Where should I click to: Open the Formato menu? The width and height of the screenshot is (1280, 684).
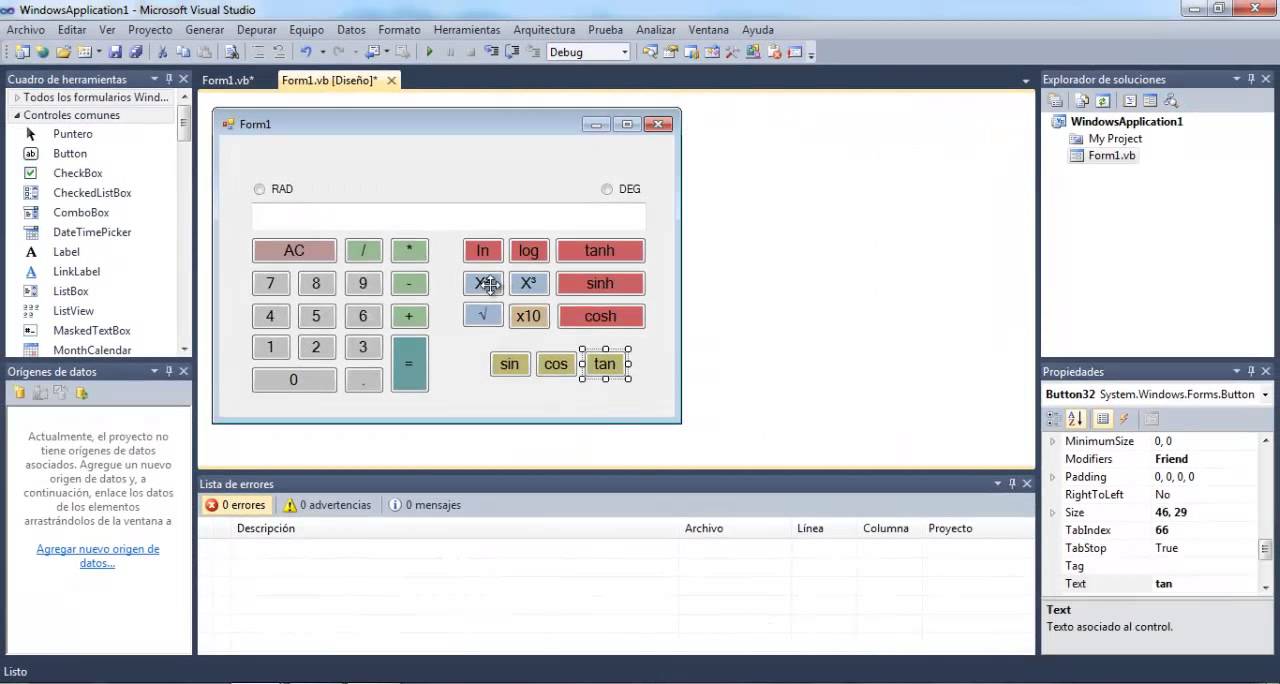pos(399,30)
